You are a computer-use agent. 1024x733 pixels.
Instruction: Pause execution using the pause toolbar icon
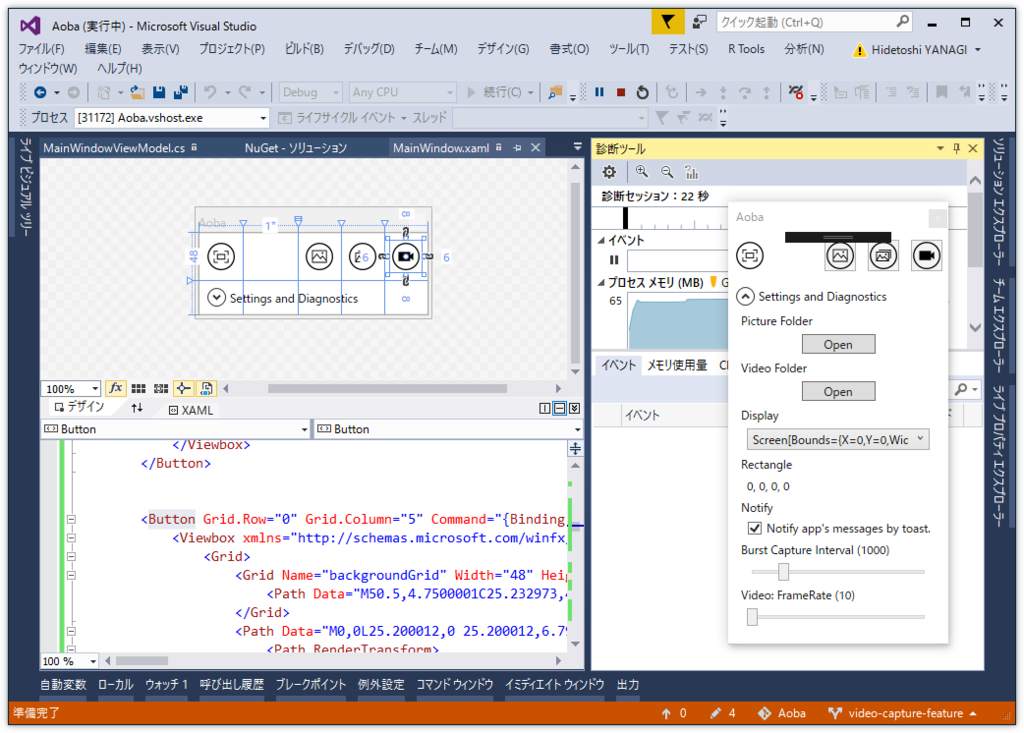(x=599, y=92)
